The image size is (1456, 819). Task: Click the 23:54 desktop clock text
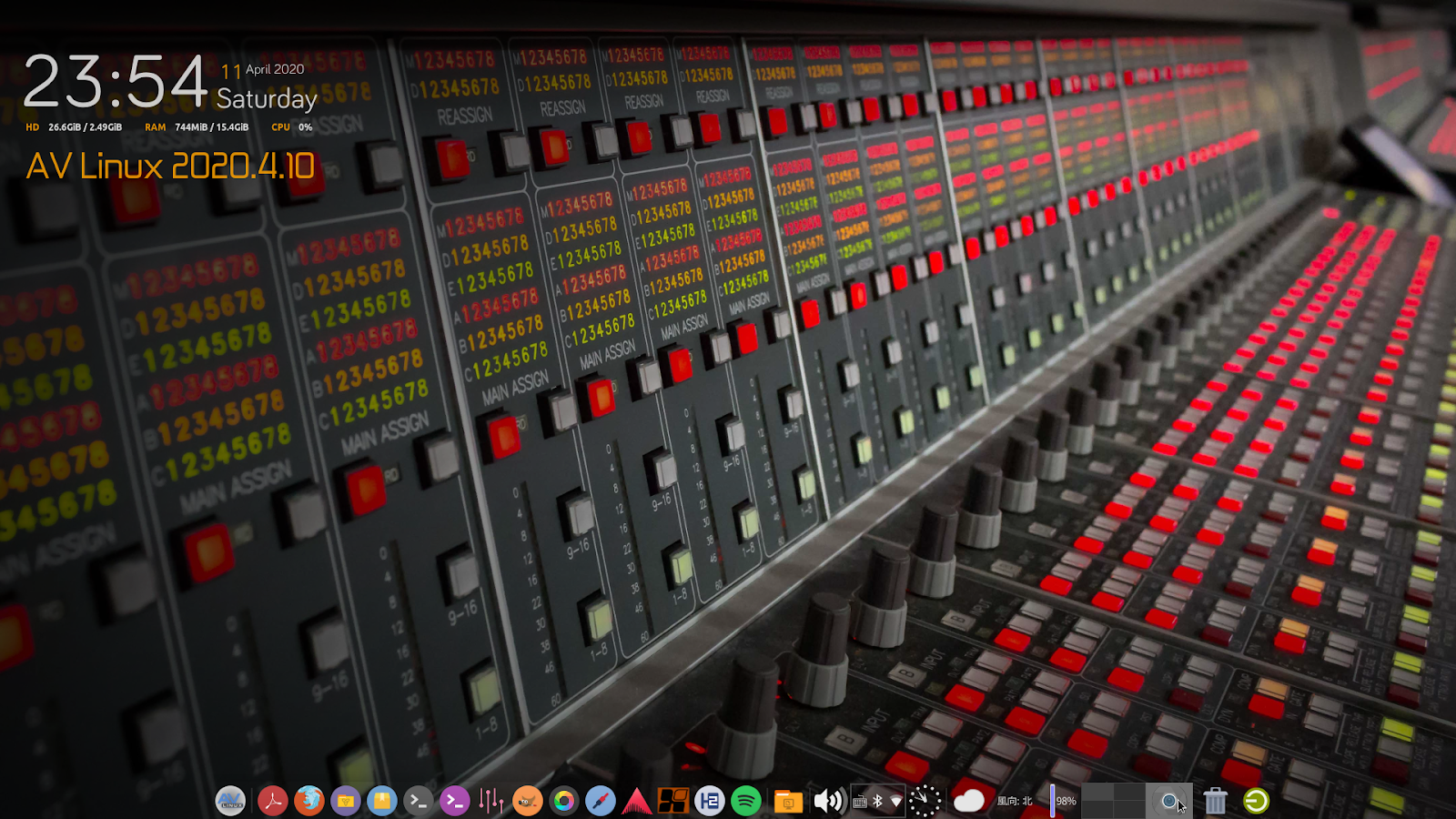click(x=116, y=82)
